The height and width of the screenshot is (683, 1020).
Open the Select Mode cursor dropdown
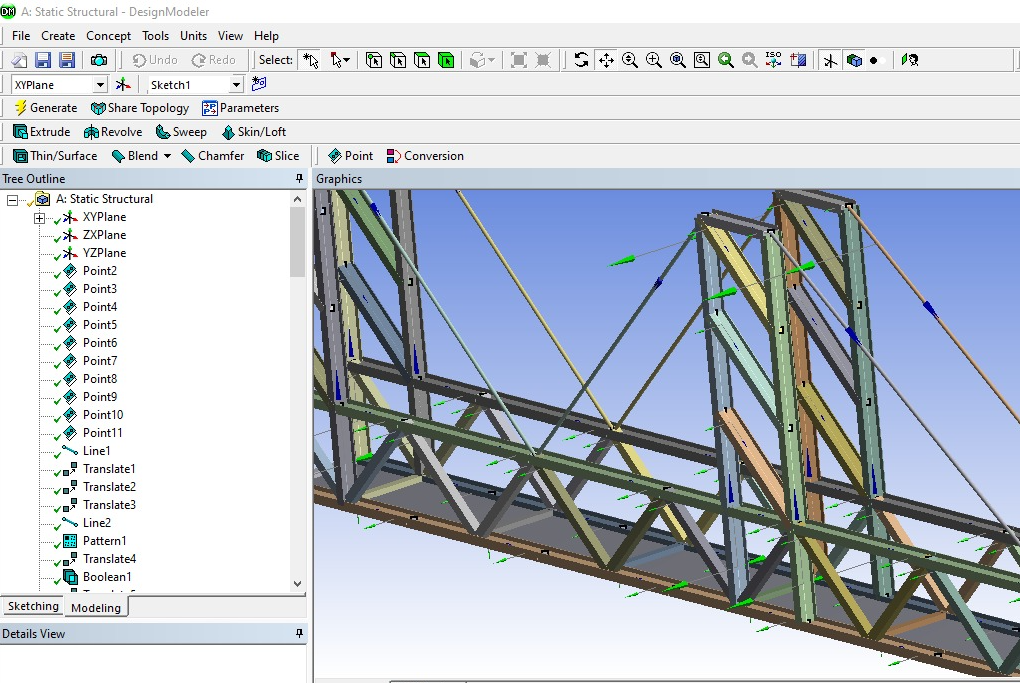click(x=340, y=60)
